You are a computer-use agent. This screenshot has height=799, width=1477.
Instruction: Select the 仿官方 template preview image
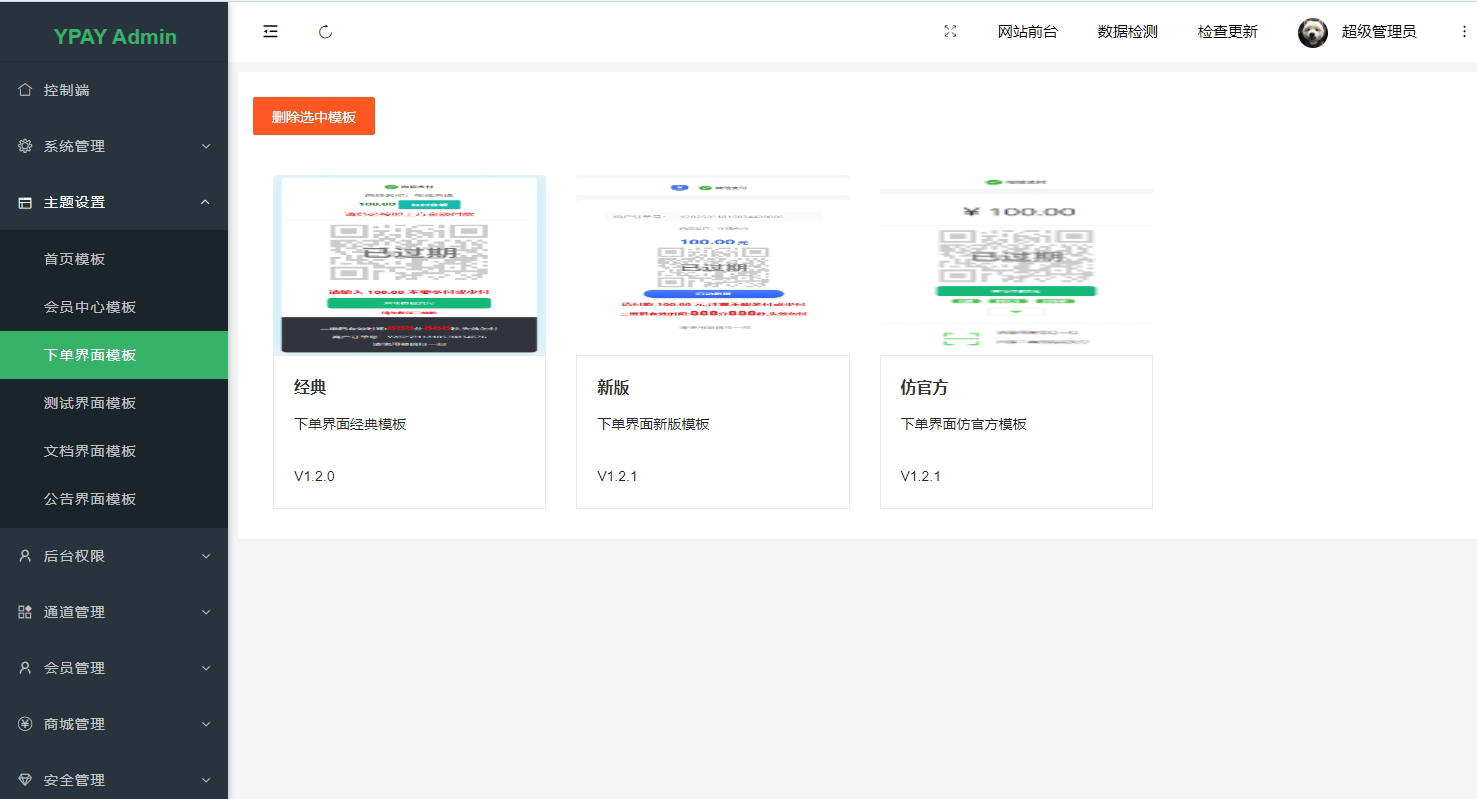1016,265
